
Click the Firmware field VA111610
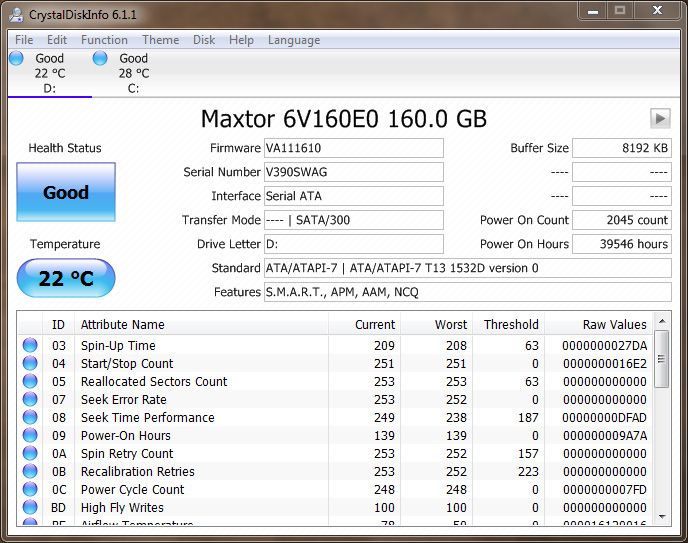(x=354, y=148)
